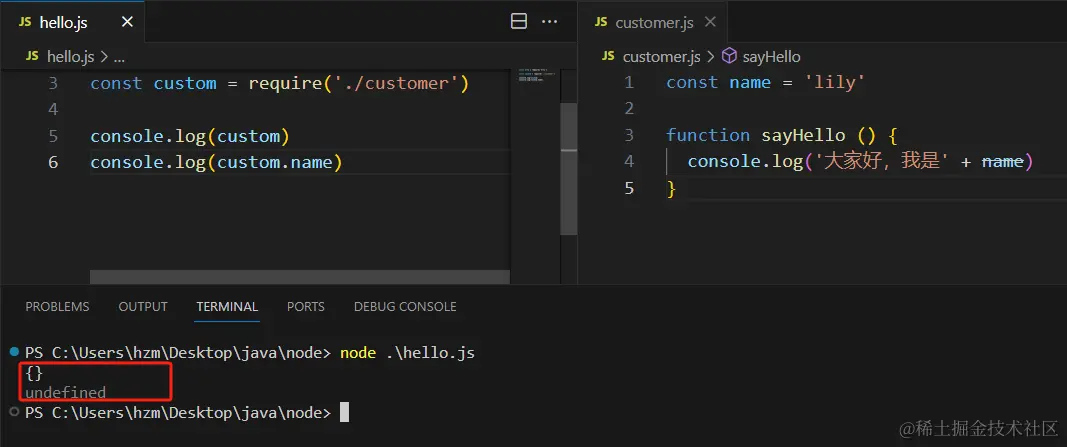Click the JS file icon on customer.js tab
Viewport: 1067px width, 447px height.
tap(602, 22)
